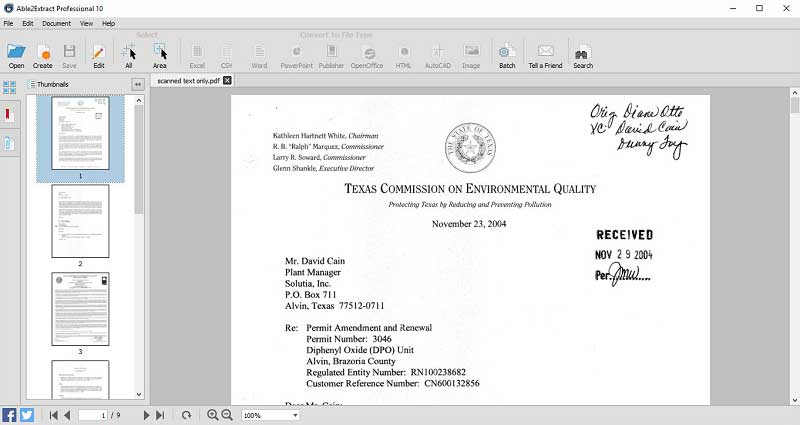The height and width of the screenshot is (425, 800).
Task: Select the partially visible page 4 thumbnail
Action: (x=80, y=380)
